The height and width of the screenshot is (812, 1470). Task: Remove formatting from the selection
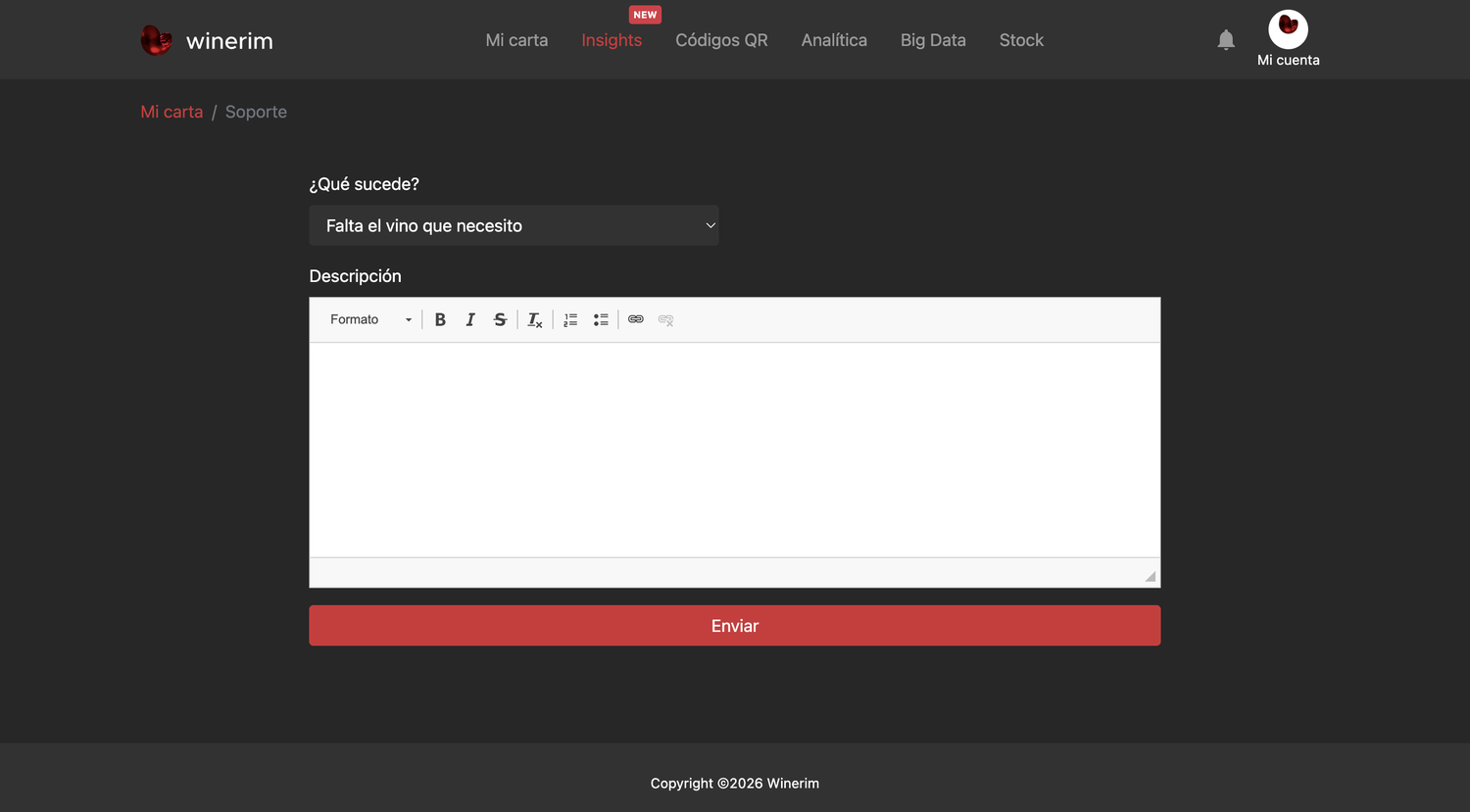click(x=534, y=319)
